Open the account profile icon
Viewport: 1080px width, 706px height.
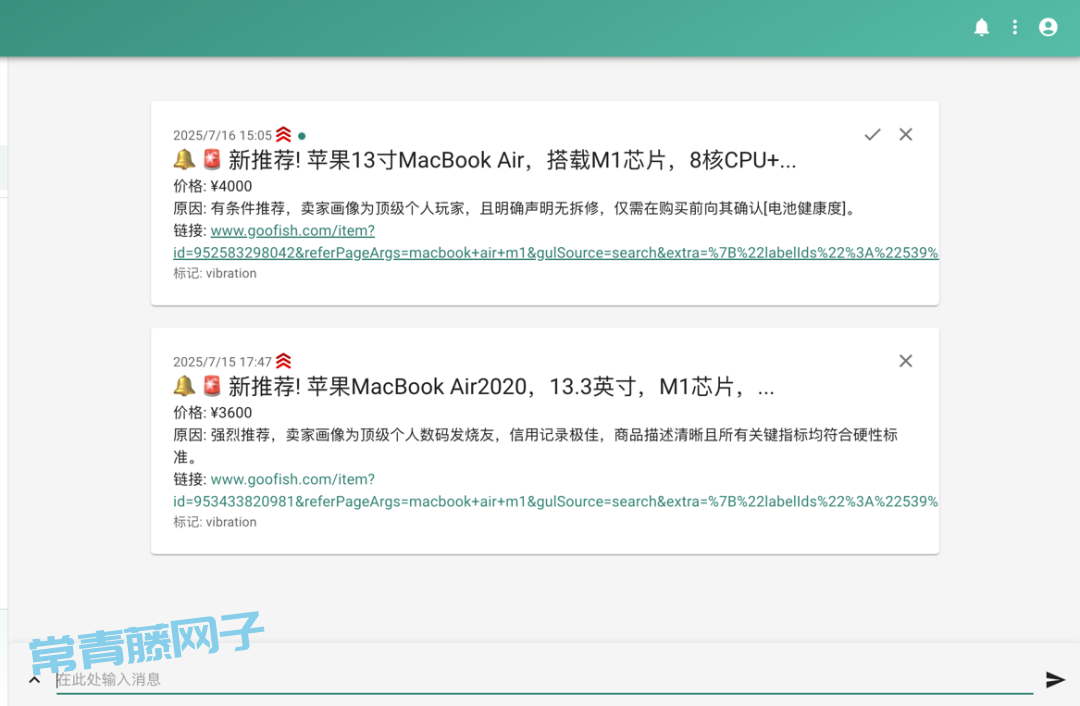[x=1048, y=28]
